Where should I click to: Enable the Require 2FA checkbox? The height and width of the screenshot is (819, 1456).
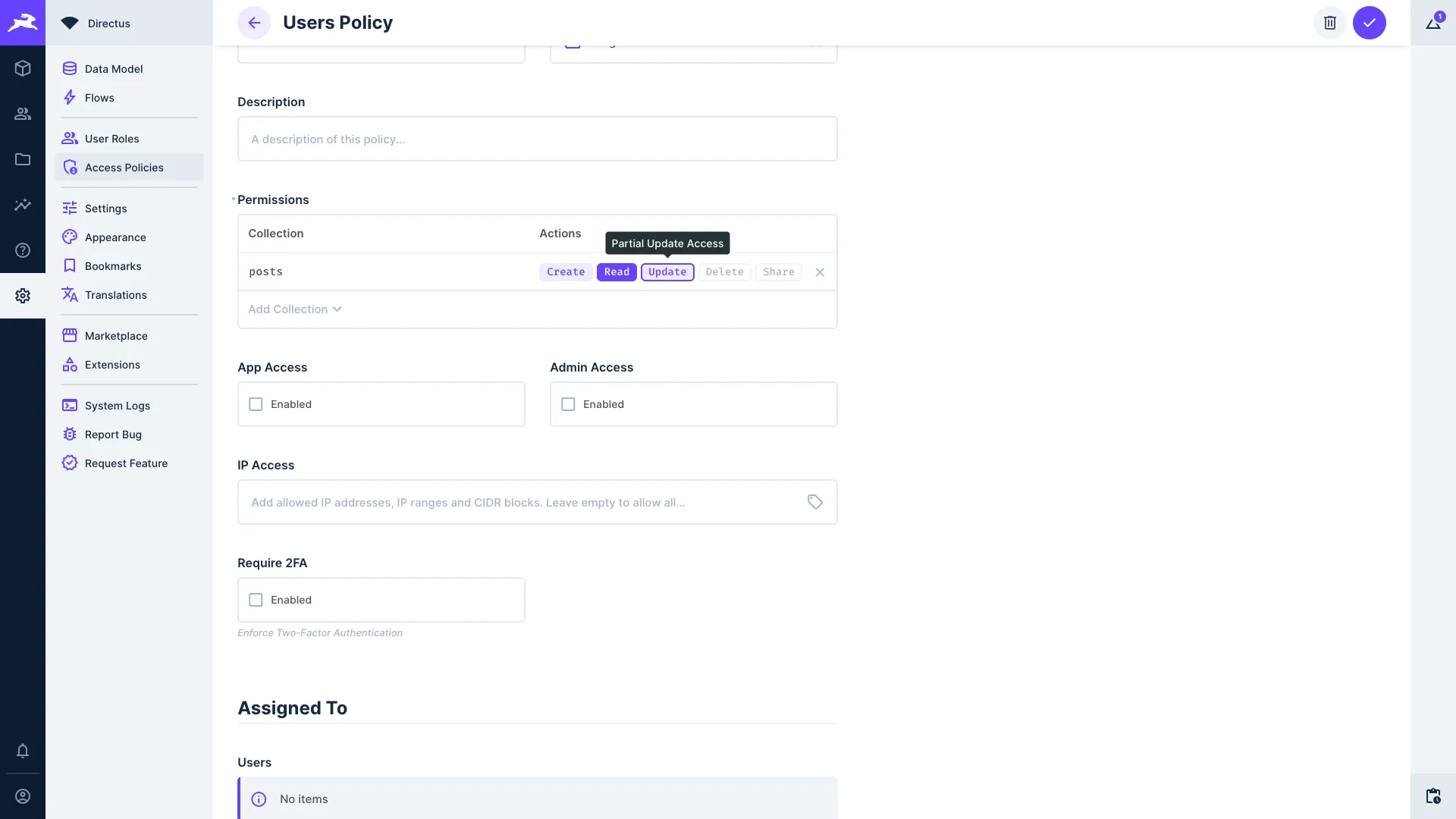(256, 599)
